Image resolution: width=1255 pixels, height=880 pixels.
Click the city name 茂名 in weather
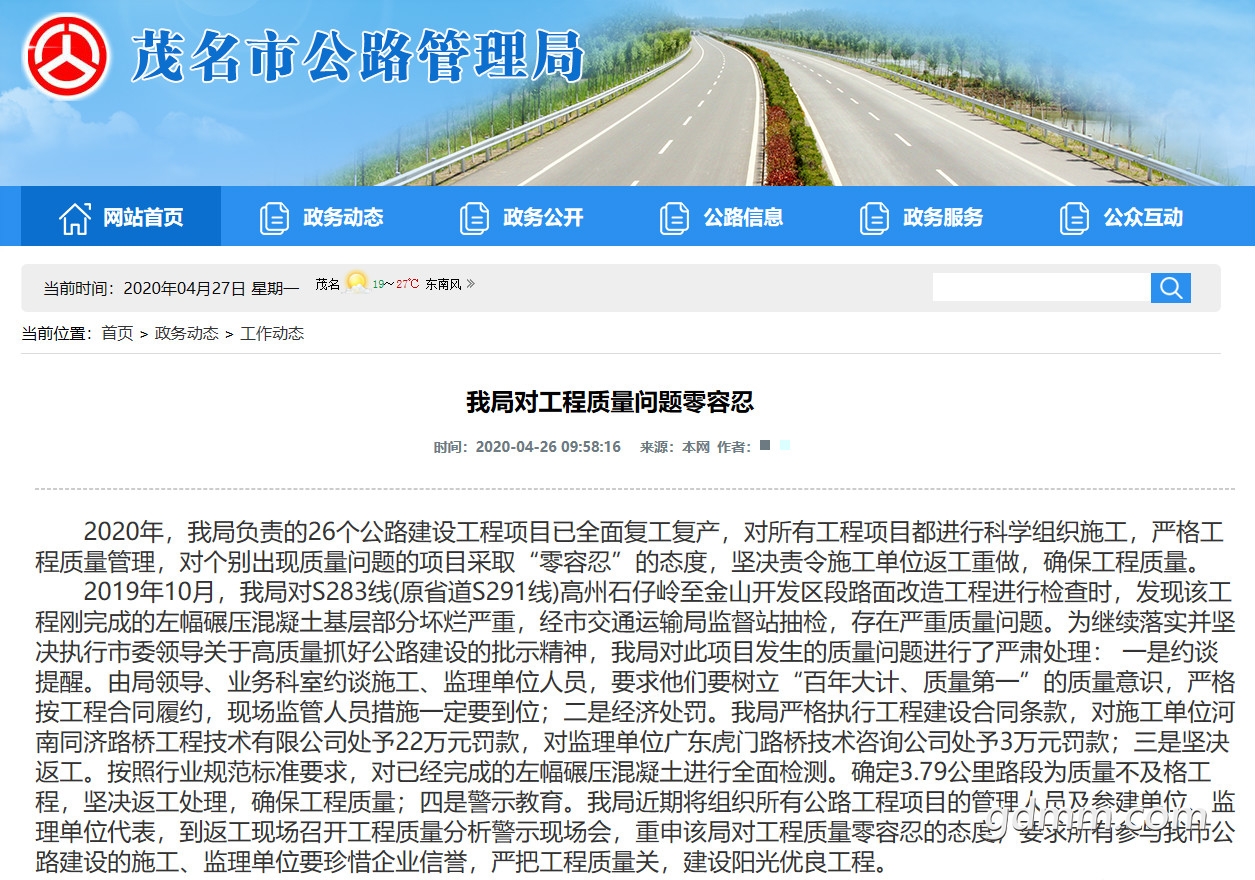click(328, 284)
